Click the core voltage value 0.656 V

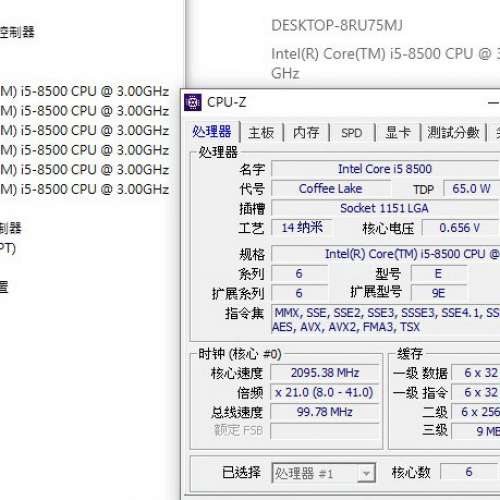pos(460,228)
